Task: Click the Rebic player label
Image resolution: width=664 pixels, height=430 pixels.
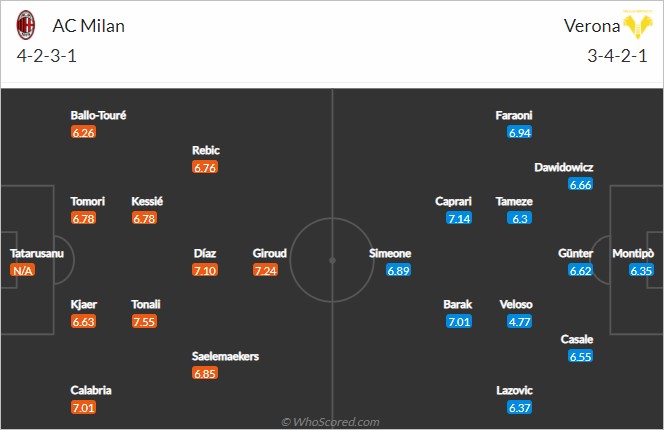Action: point(206,150)
